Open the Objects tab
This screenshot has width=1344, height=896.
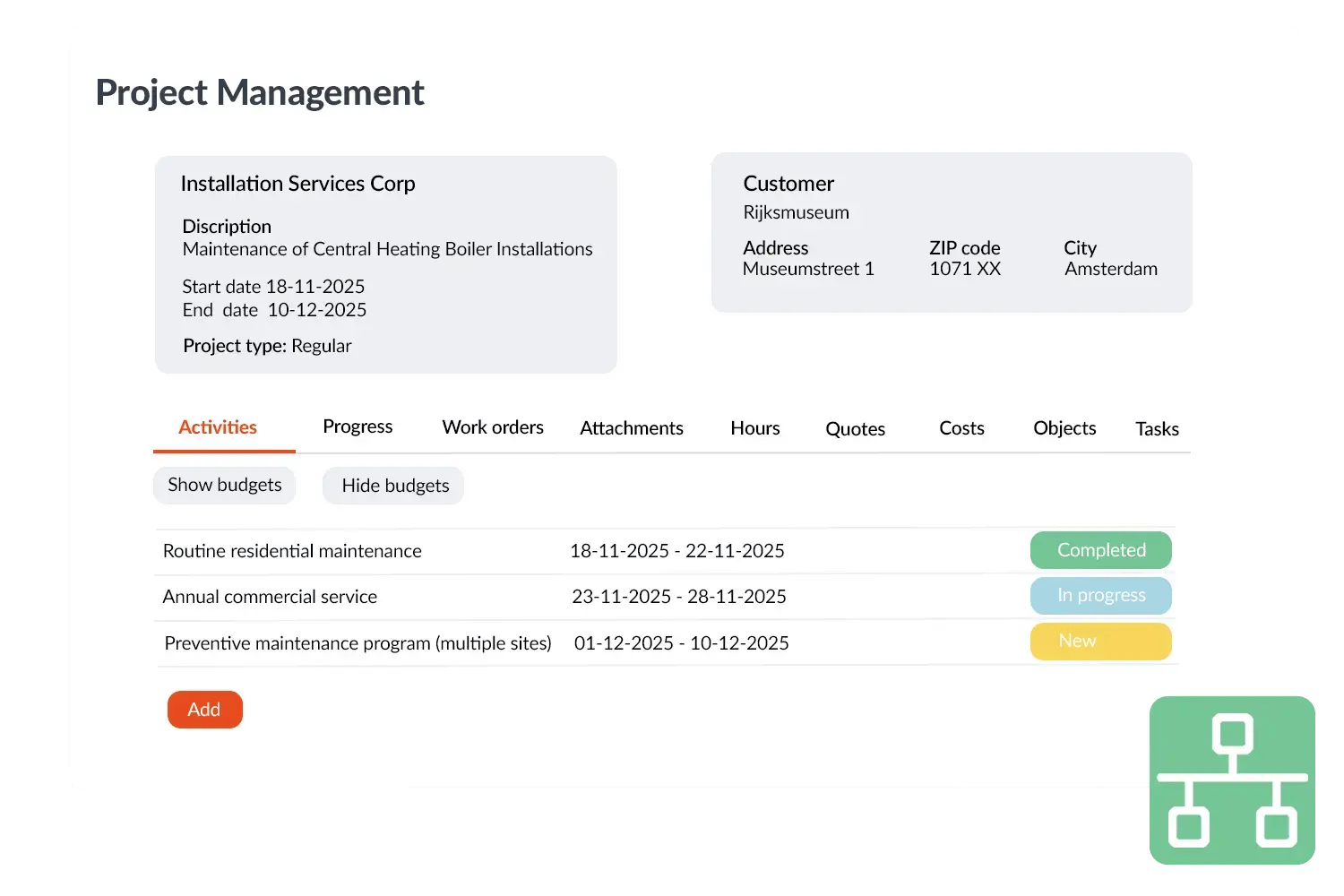point(1064,428)
